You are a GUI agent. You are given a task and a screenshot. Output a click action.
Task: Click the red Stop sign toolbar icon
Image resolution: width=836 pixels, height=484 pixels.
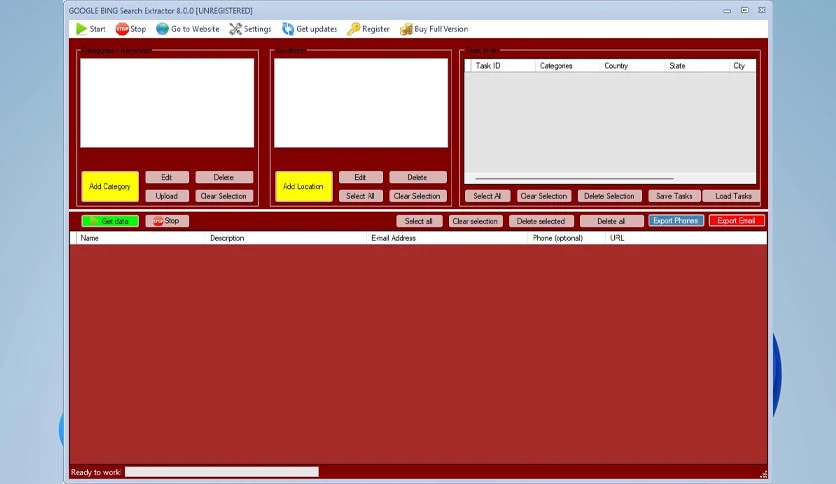(122, 29)
